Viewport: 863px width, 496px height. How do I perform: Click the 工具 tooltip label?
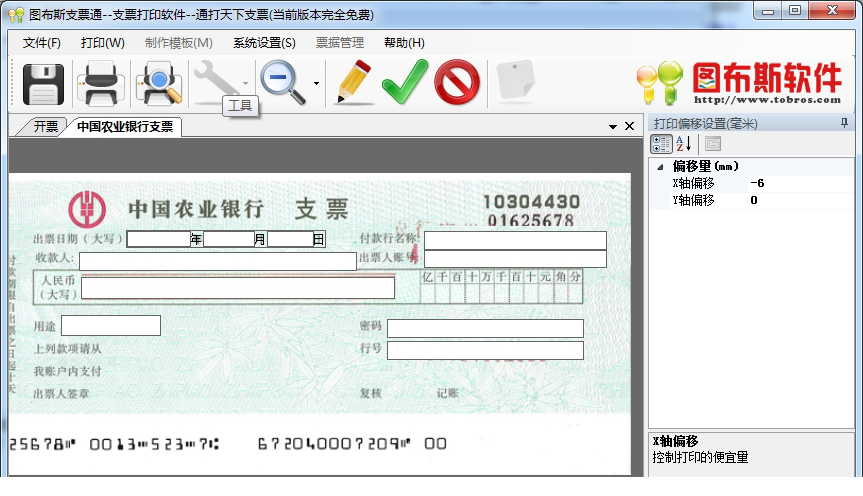click(x=240, y=105)
